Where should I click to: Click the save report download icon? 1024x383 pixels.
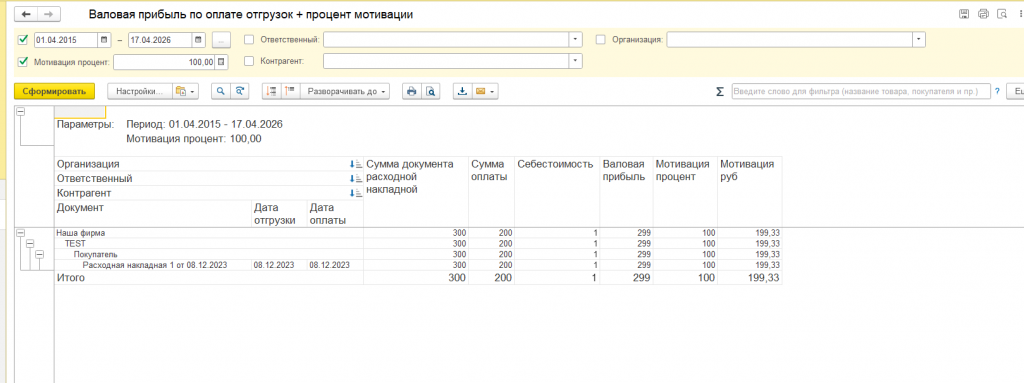[x=462, y=92]
